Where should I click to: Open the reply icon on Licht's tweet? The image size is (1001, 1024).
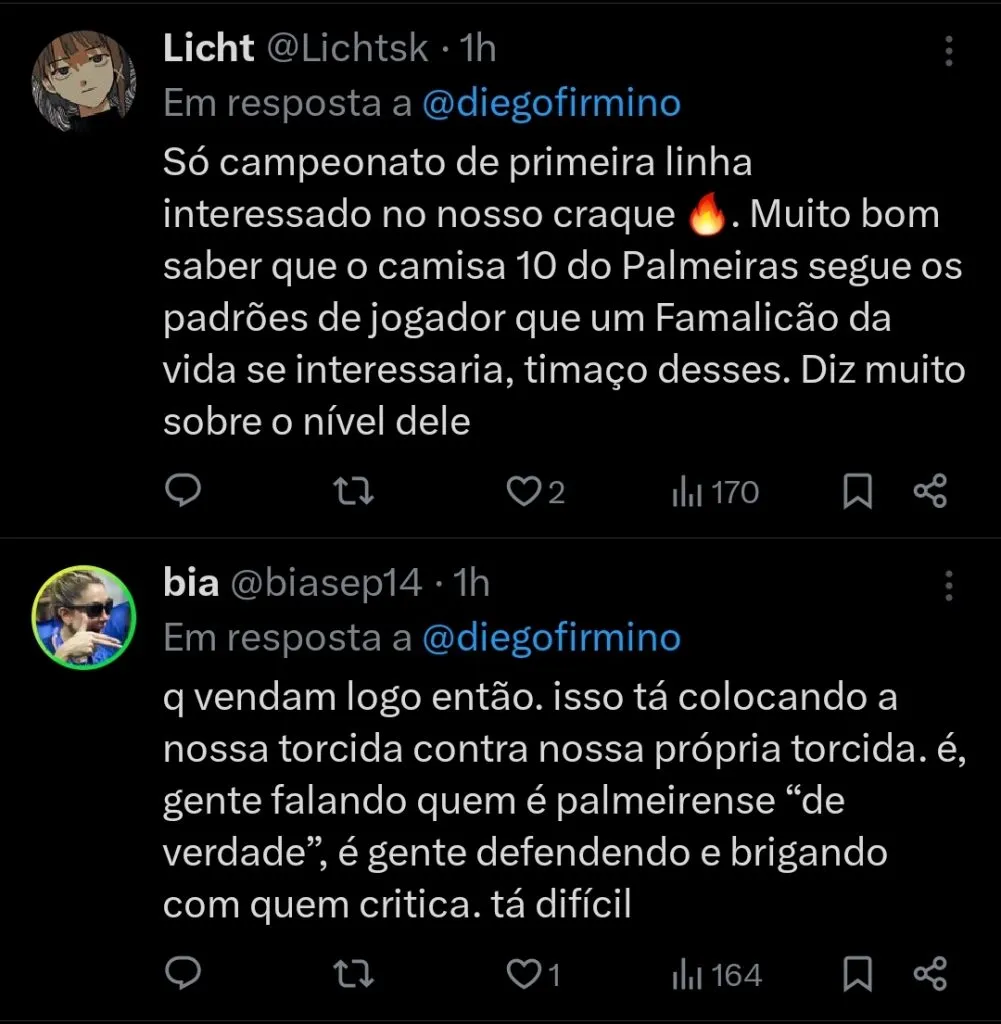(x=183, y=491)
